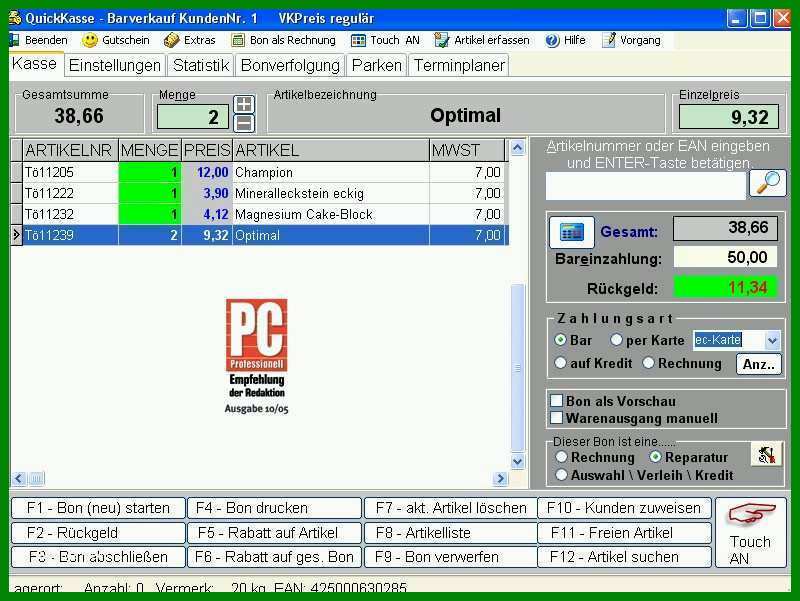Click the Artikel erfassen icon
The image size is (800, 601).
click(441, 40)
